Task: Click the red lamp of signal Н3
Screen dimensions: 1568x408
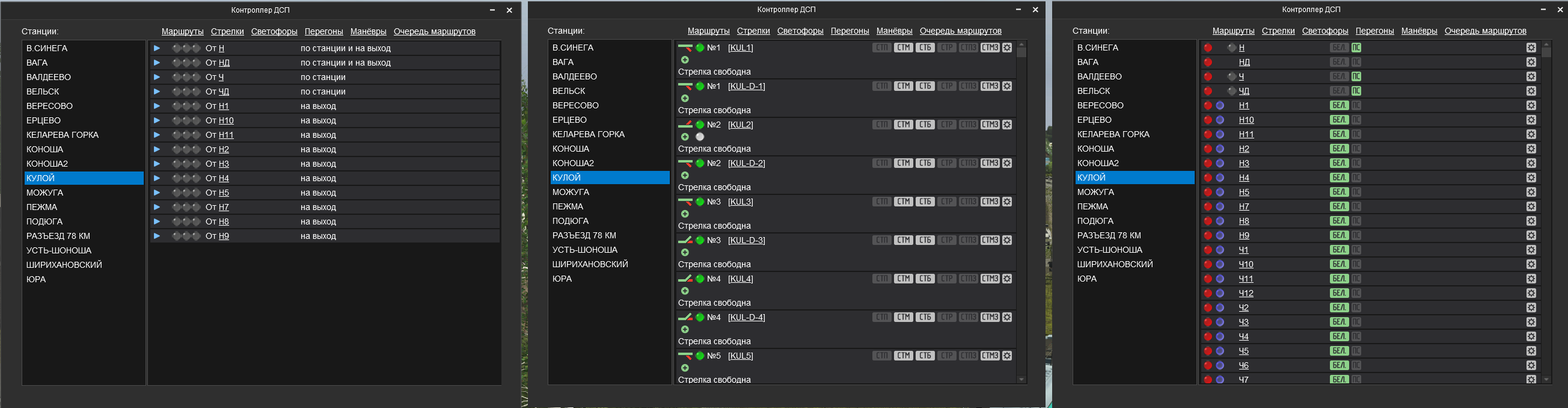Action: (1208, 163)
